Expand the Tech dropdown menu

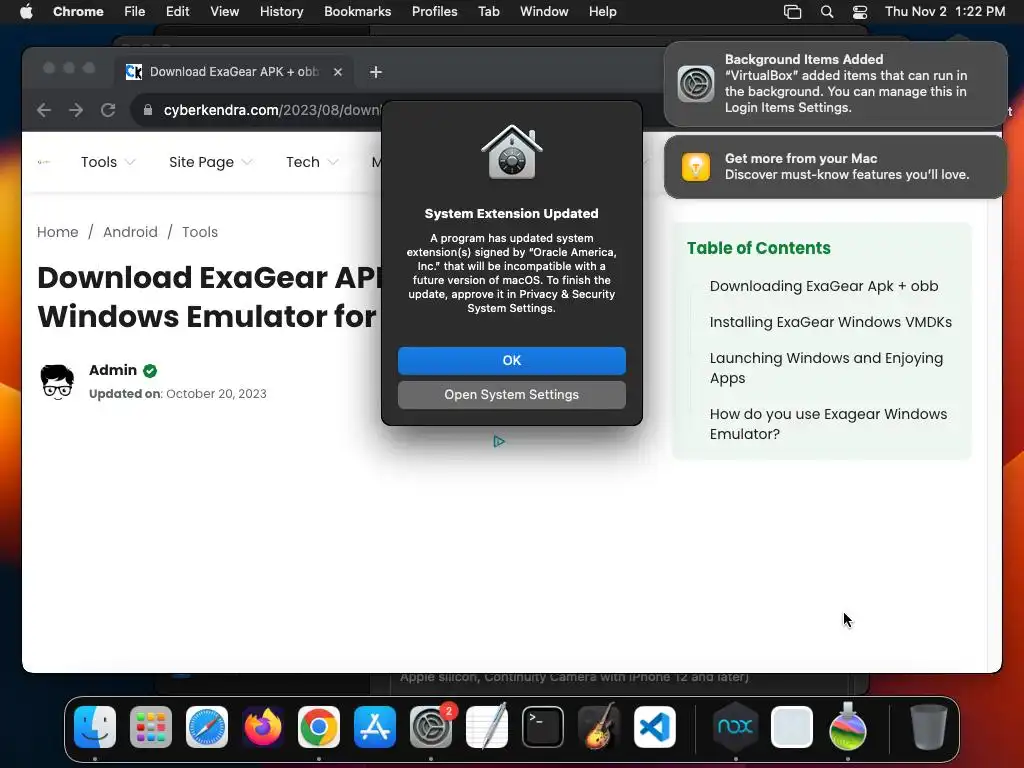312,162
